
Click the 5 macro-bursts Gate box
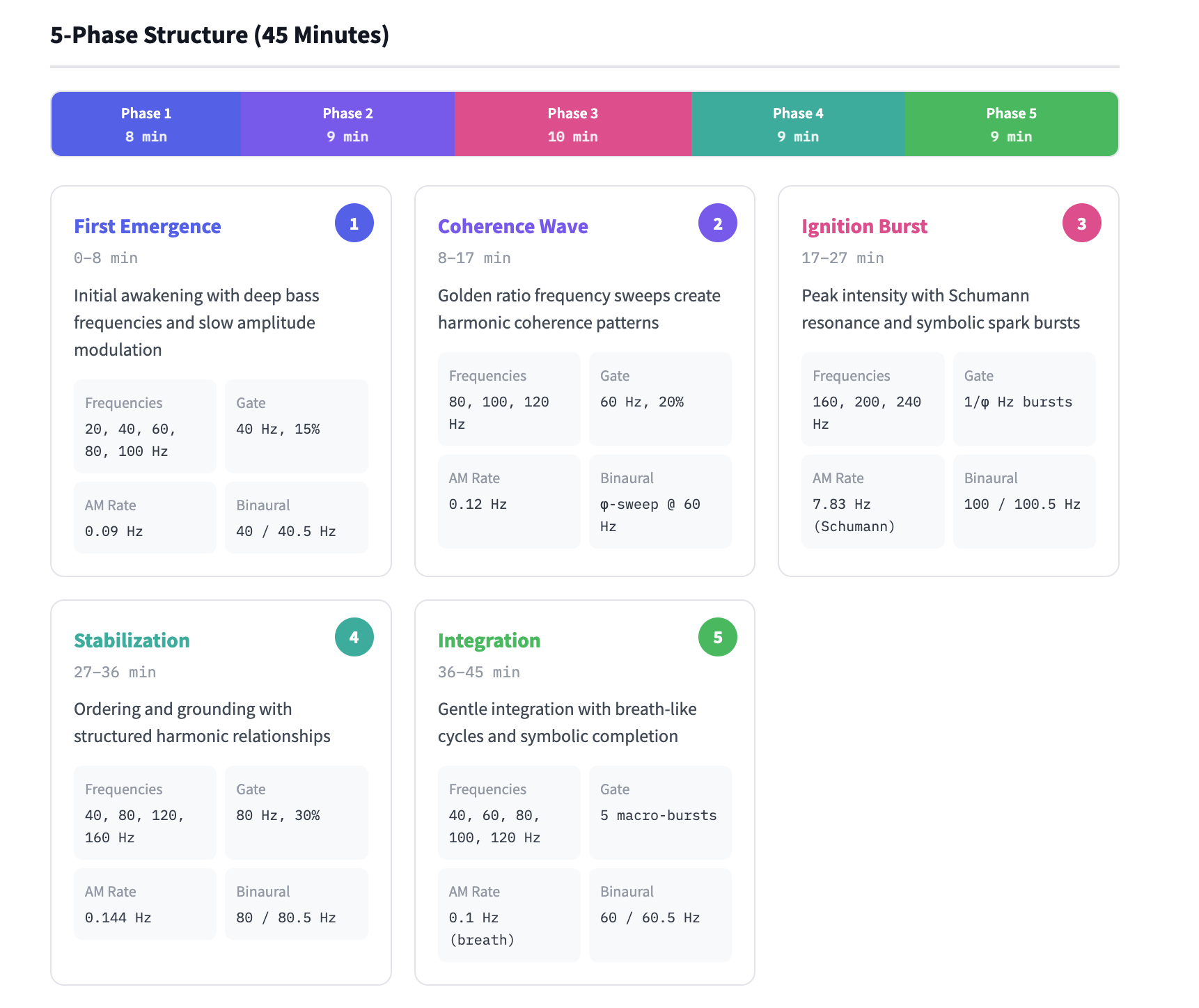point(659,812)
